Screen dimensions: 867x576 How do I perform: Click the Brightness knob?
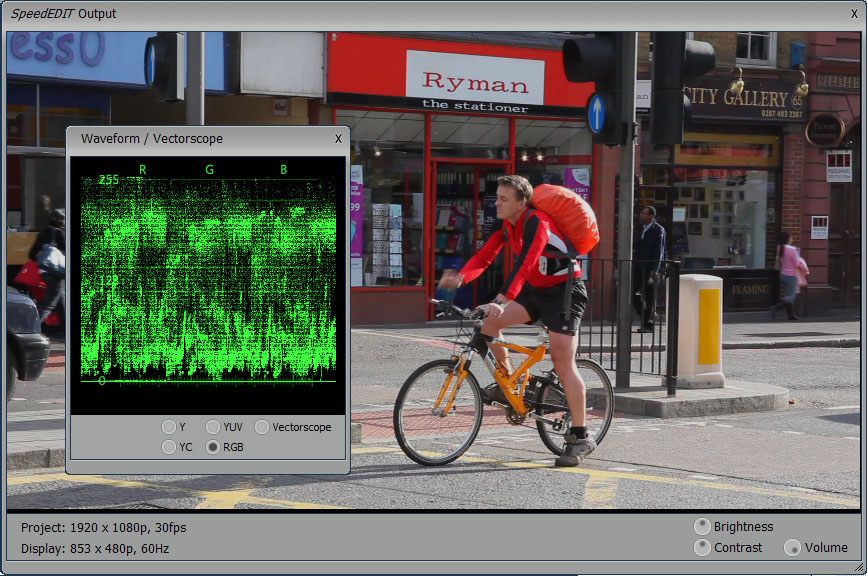[703, 527]
